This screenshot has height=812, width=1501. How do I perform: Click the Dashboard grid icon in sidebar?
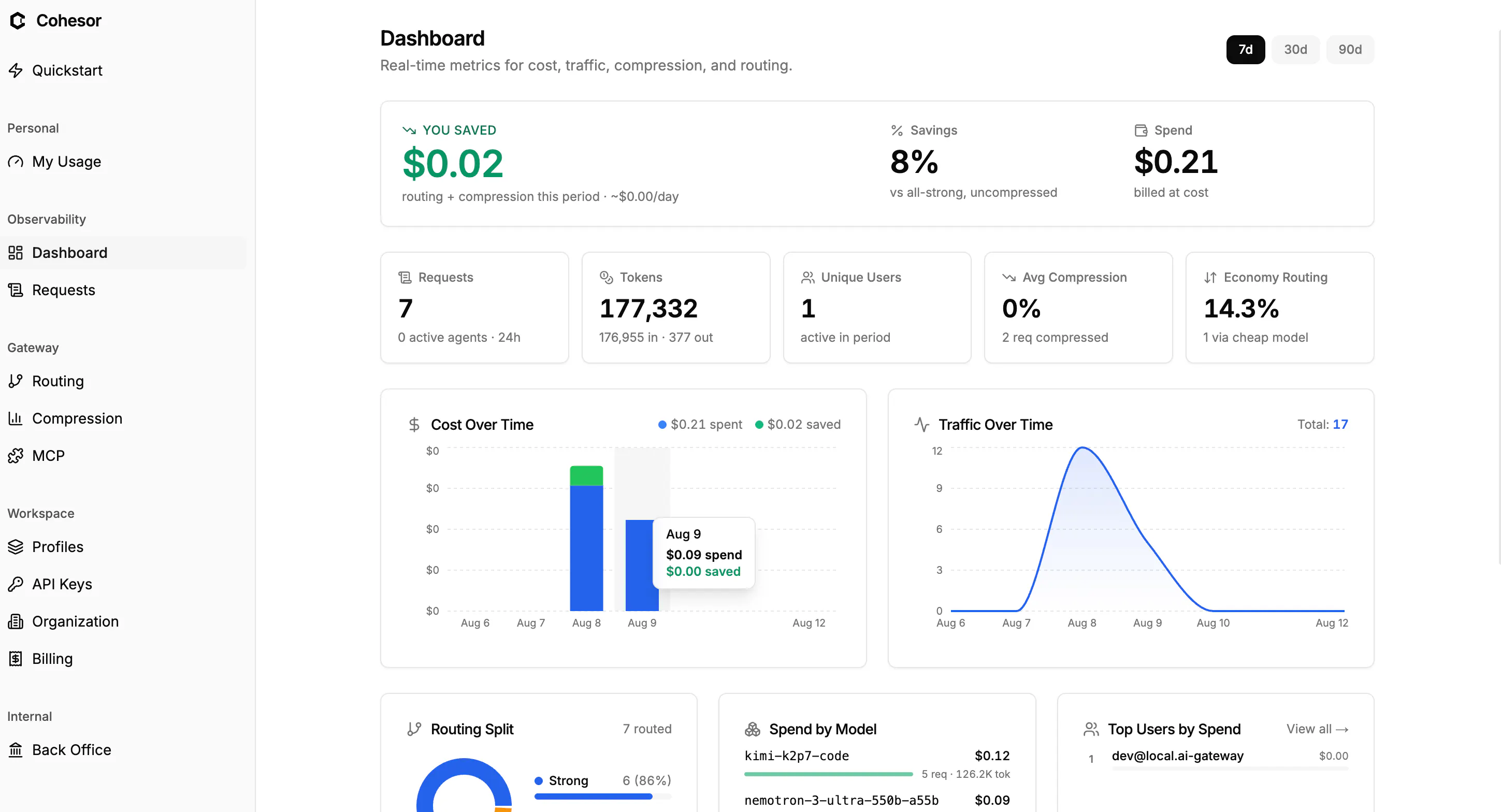click(16, 253)
